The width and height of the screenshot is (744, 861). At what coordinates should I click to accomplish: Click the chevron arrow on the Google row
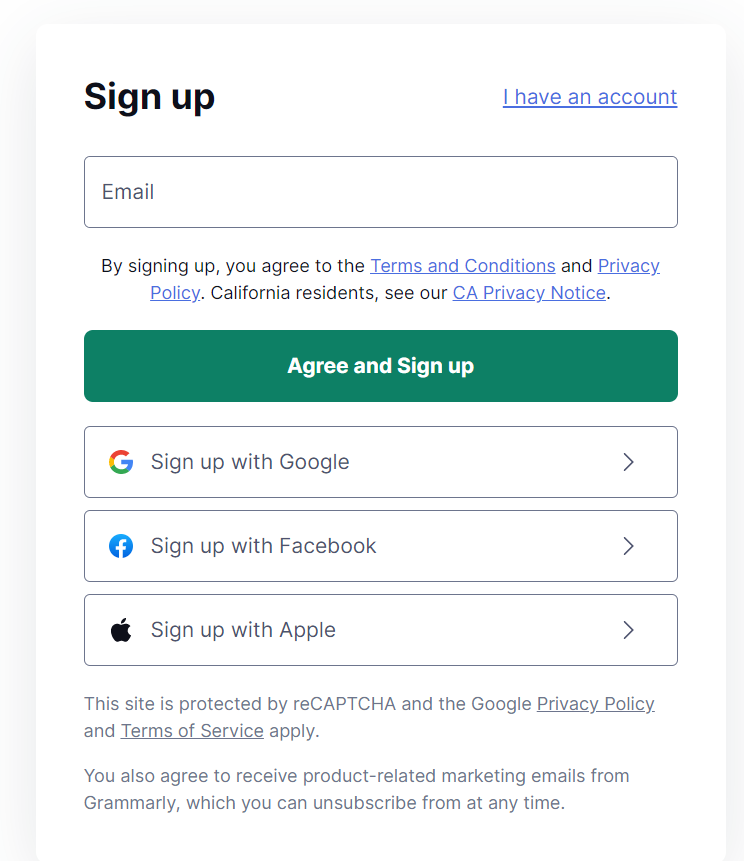(628, 462)
